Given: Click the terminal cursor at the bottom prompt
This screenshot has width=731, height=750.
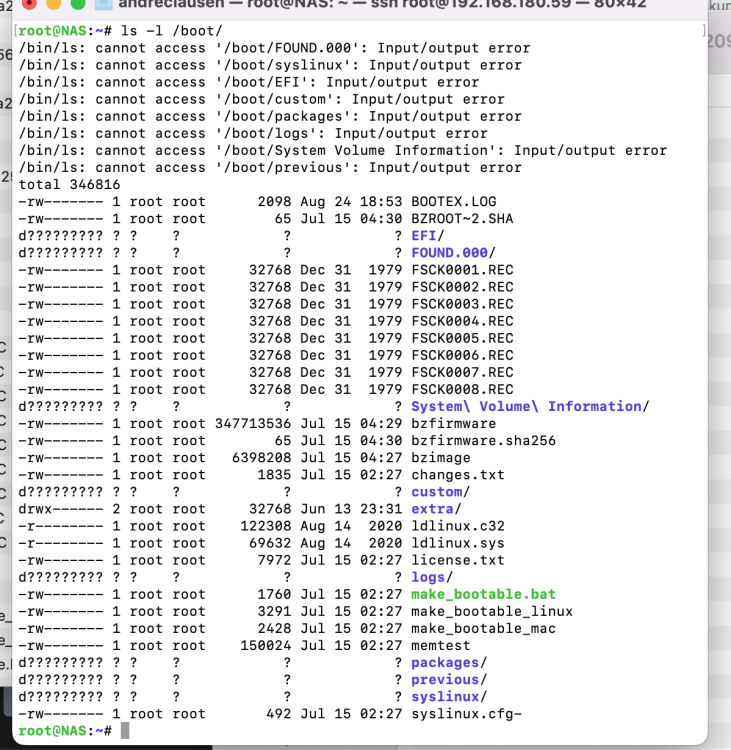Looking at the screenshot, I should pyautogui.click(x=125, y=731).
